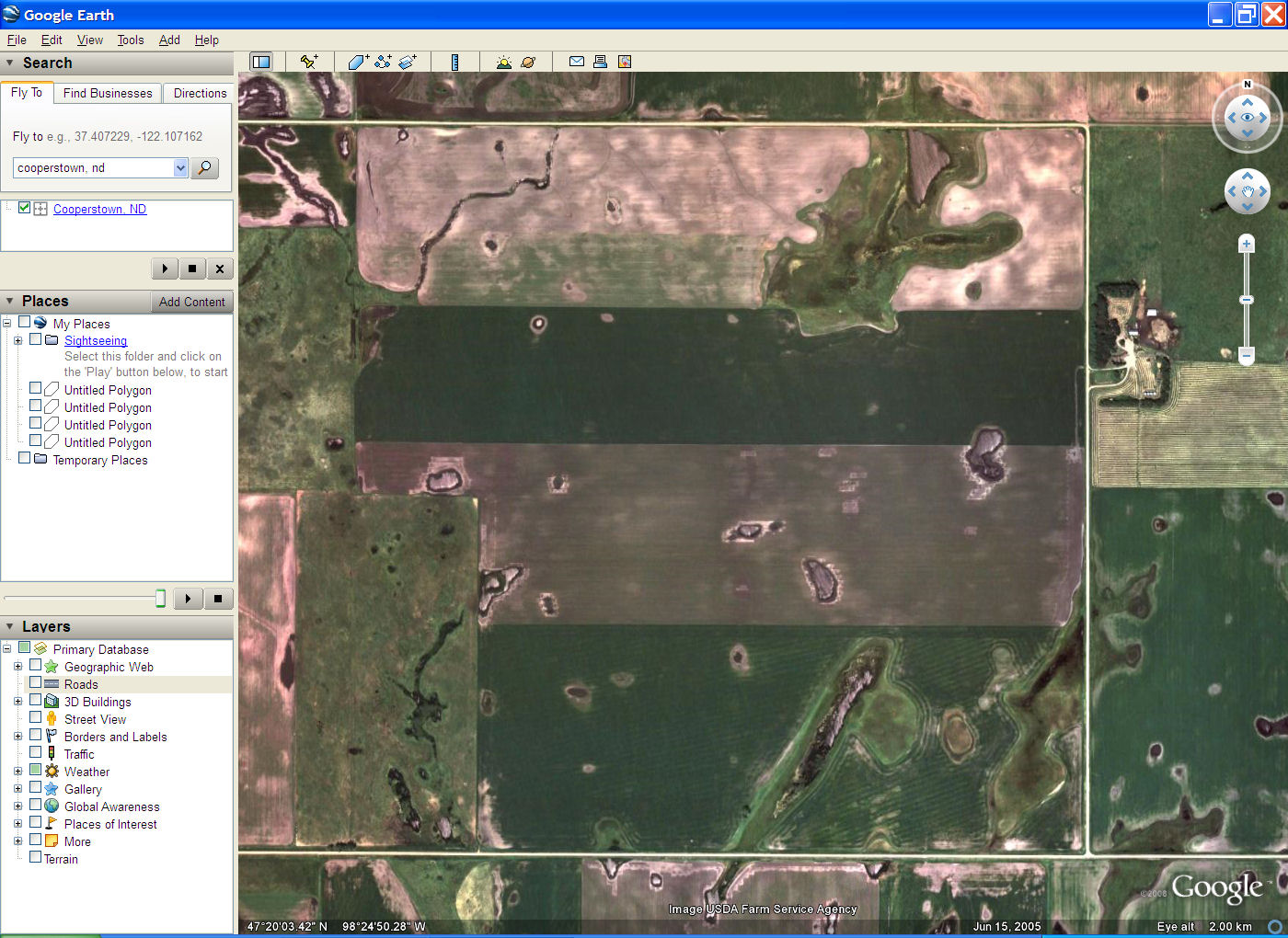Open the Edit menu
The width and height of the screenshot is (1288, 938).
52,40
